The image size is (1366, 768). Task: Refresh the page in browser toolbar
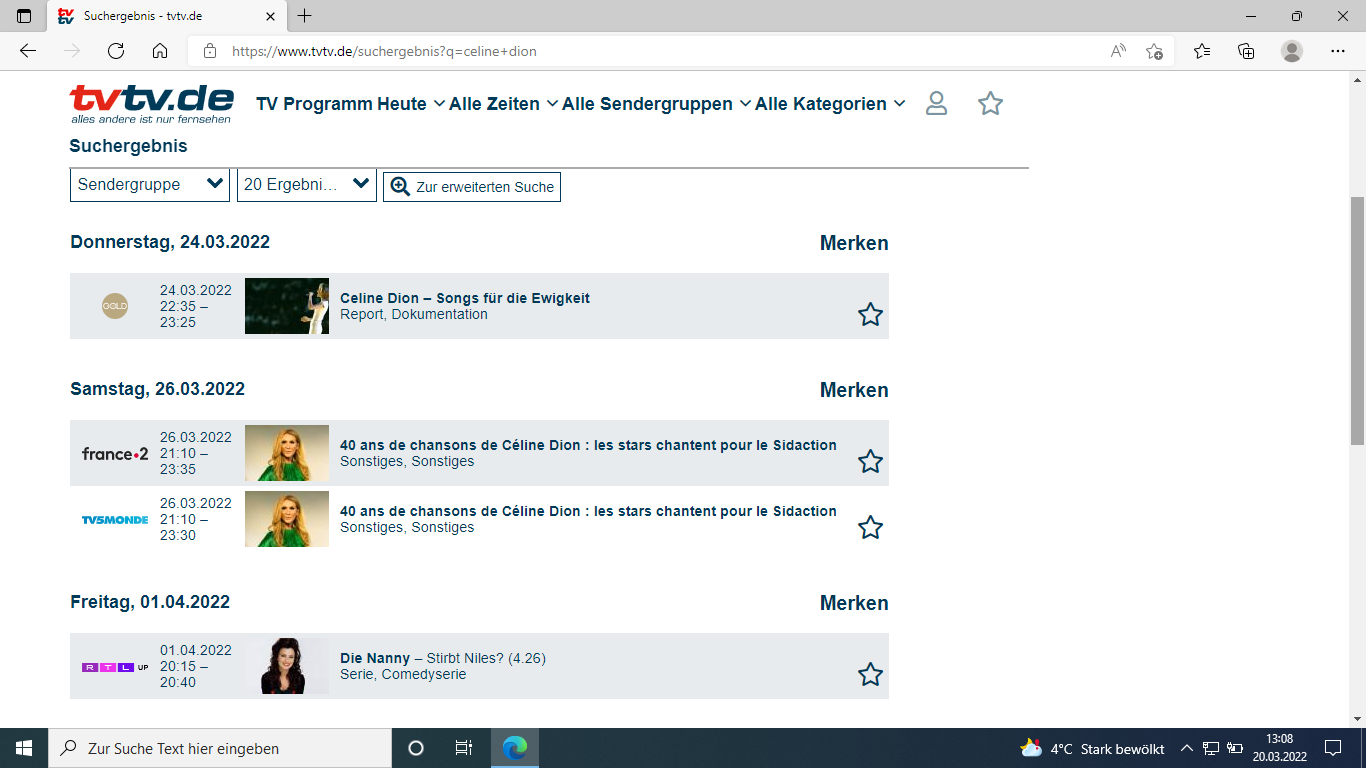[116, 51]
